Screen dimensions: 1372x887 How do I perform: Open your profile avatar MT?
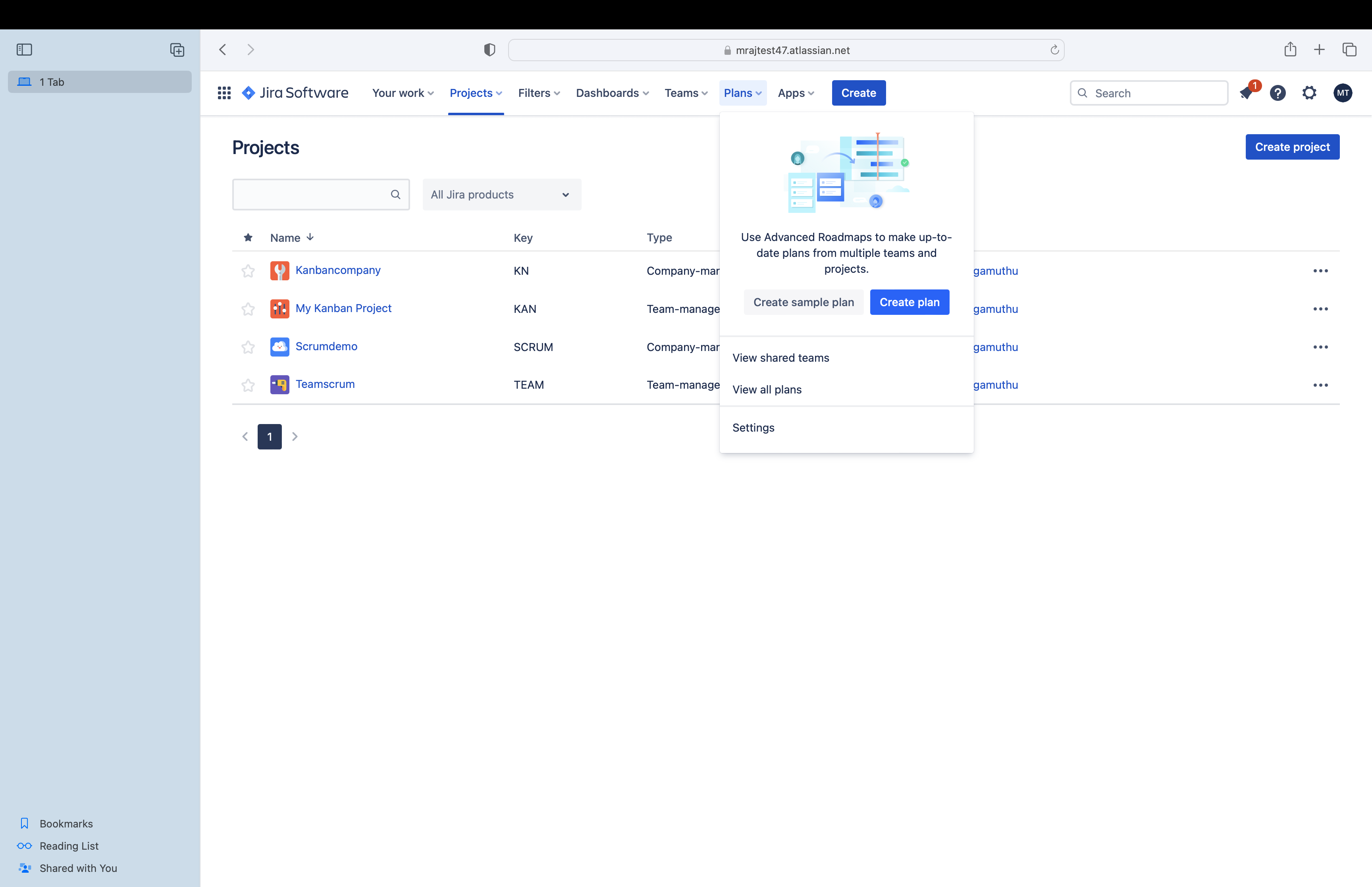[x=1342, y=93]
